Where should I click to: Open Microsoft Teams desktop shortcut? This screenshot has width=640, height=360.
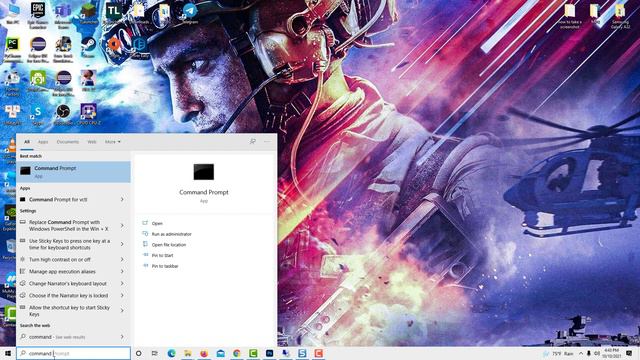click(63, 14)
